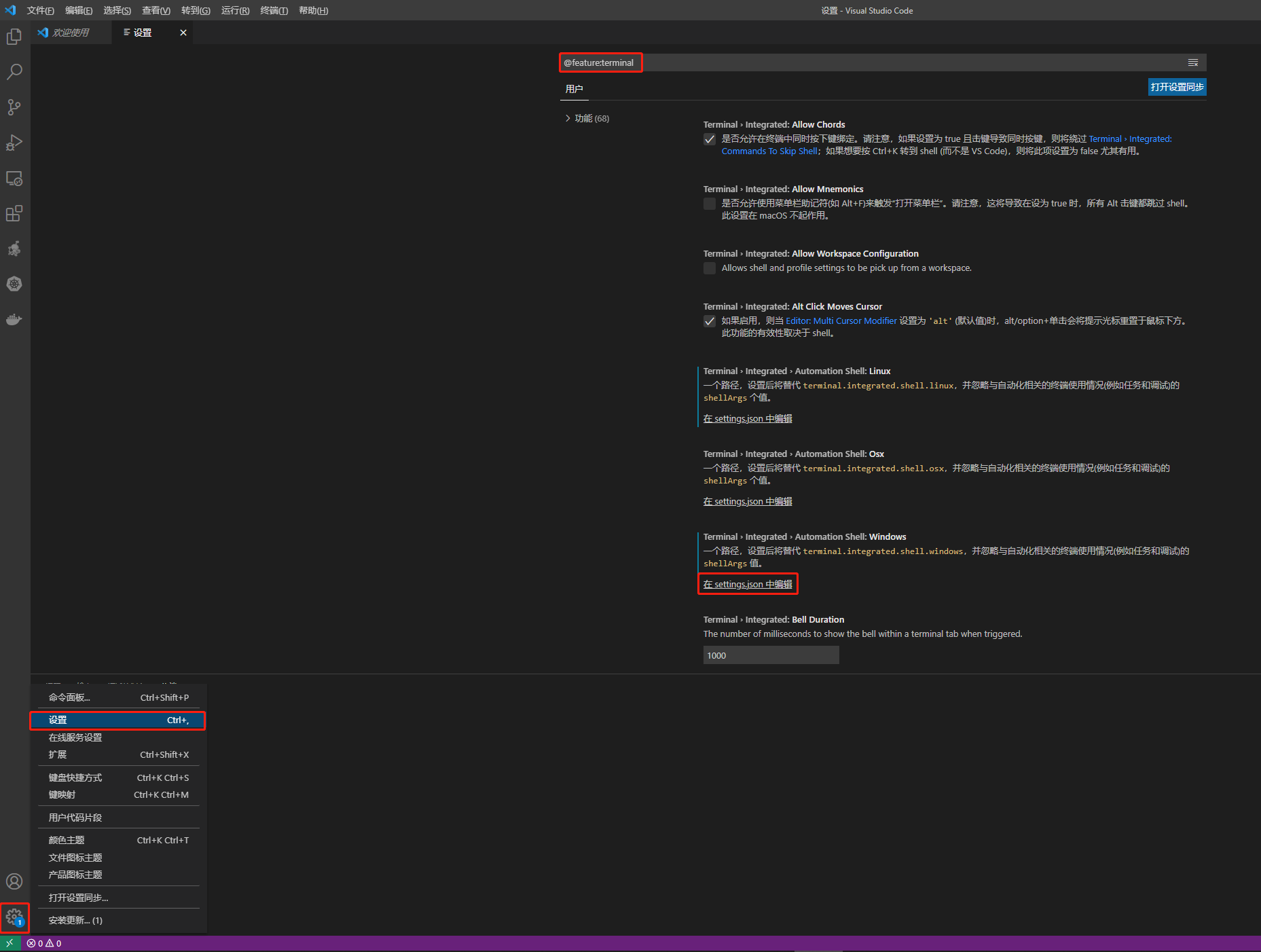The width and height of the screenshot is (1261, 952).
Task: Click the Accounts icon in the activity bar
Action: tap(14, 881)
